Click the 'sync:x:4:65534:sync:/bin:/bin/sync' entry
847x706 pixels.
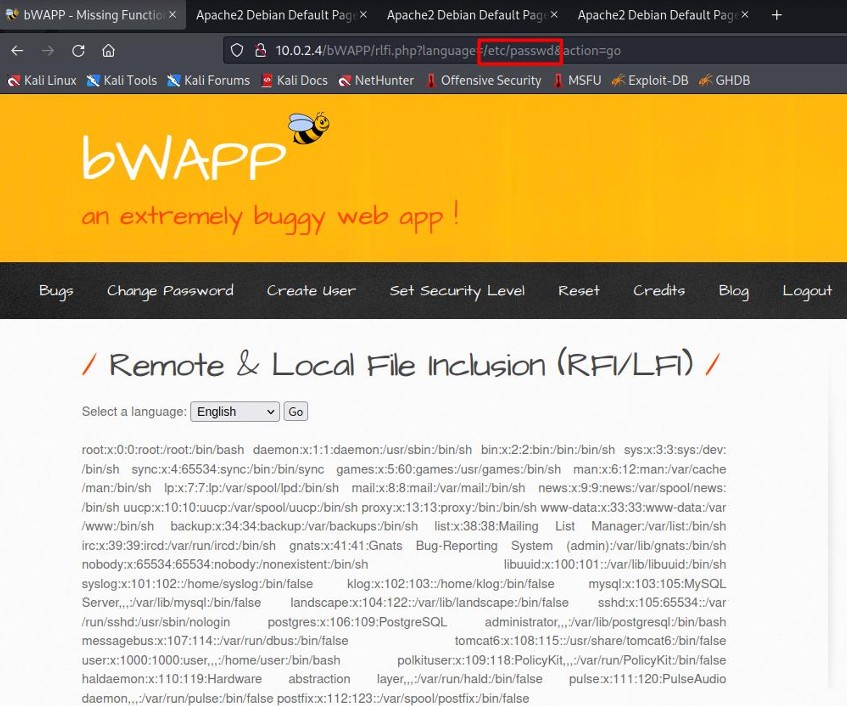coord(227,469)
